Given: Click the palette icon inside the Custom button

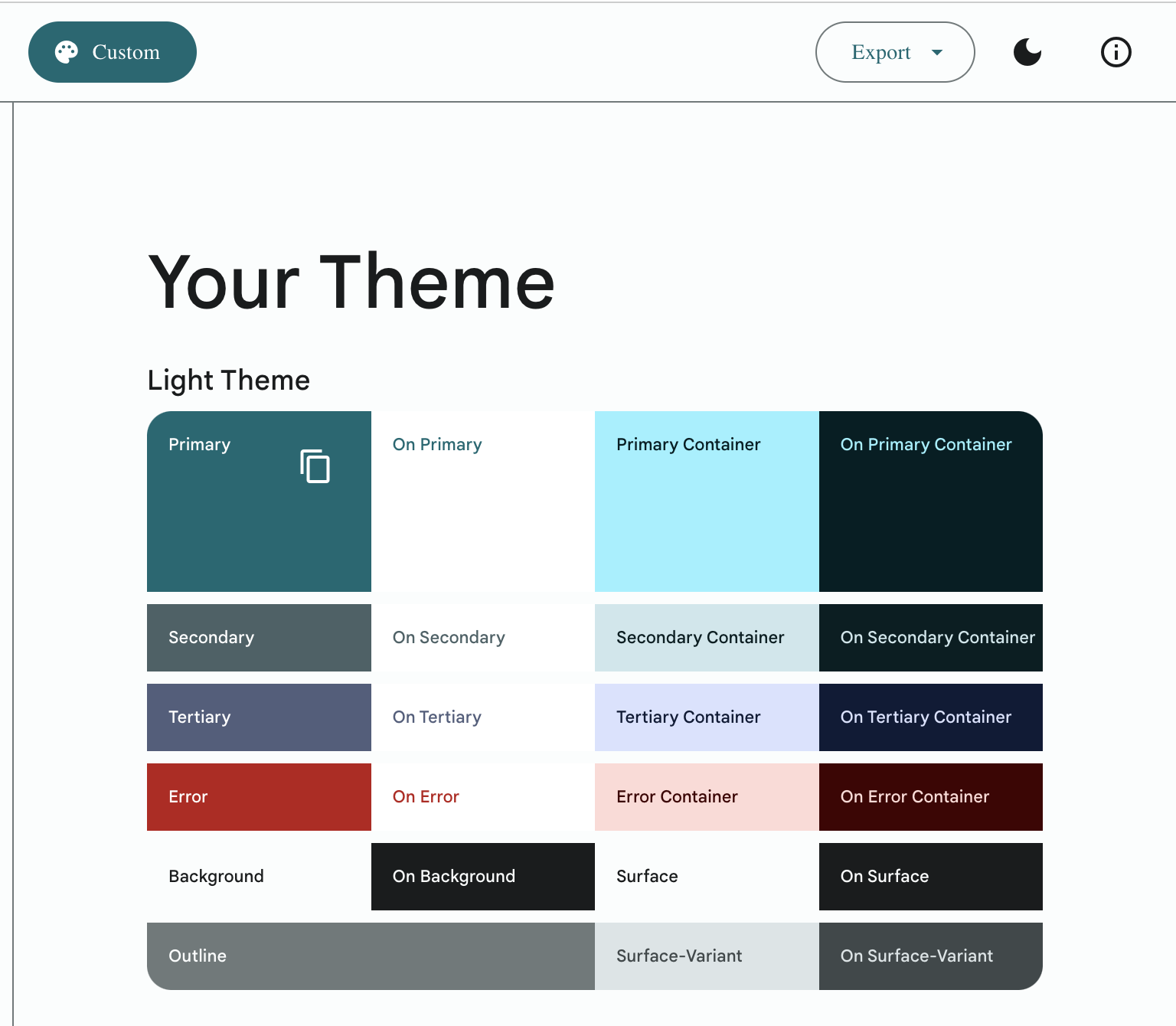Looking at the screenshot, I should (x=66, y=51).
